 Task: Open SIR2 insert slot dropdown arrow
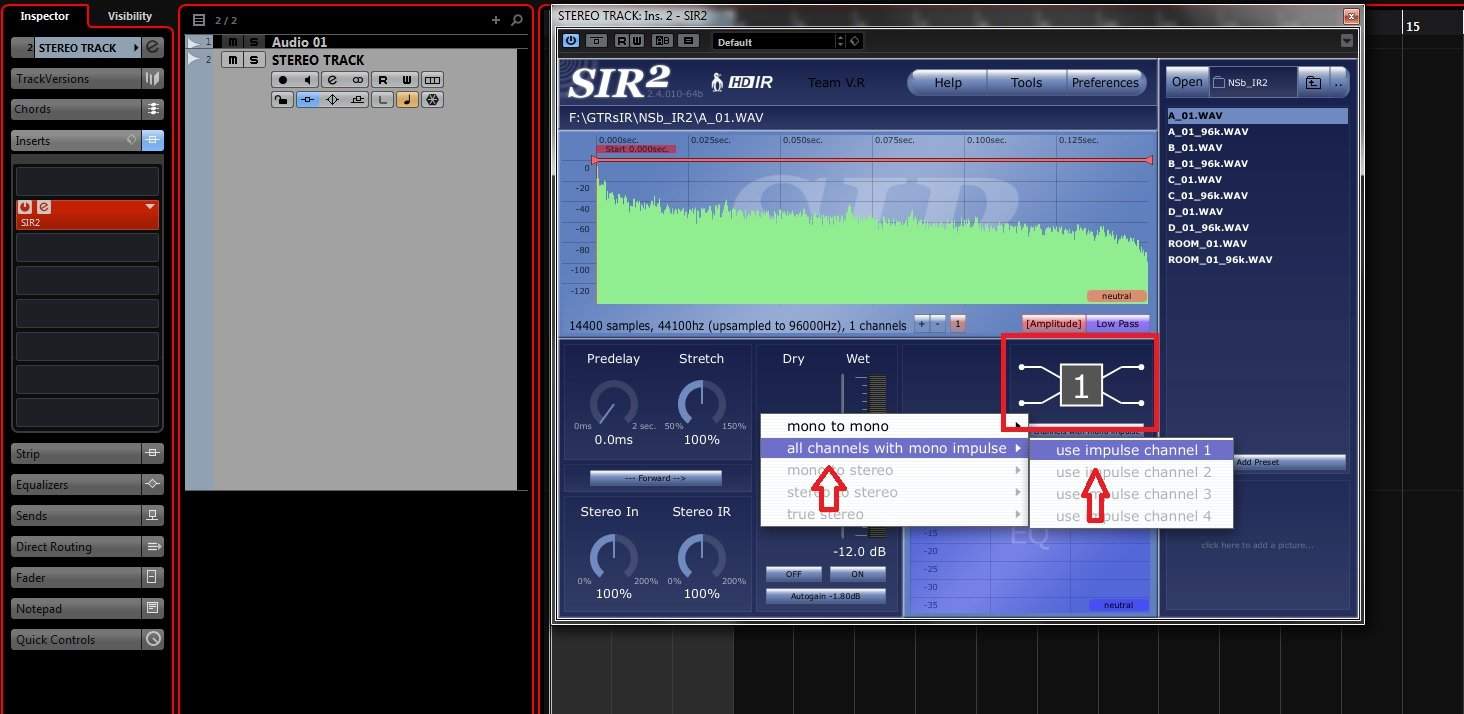(150, 207)
